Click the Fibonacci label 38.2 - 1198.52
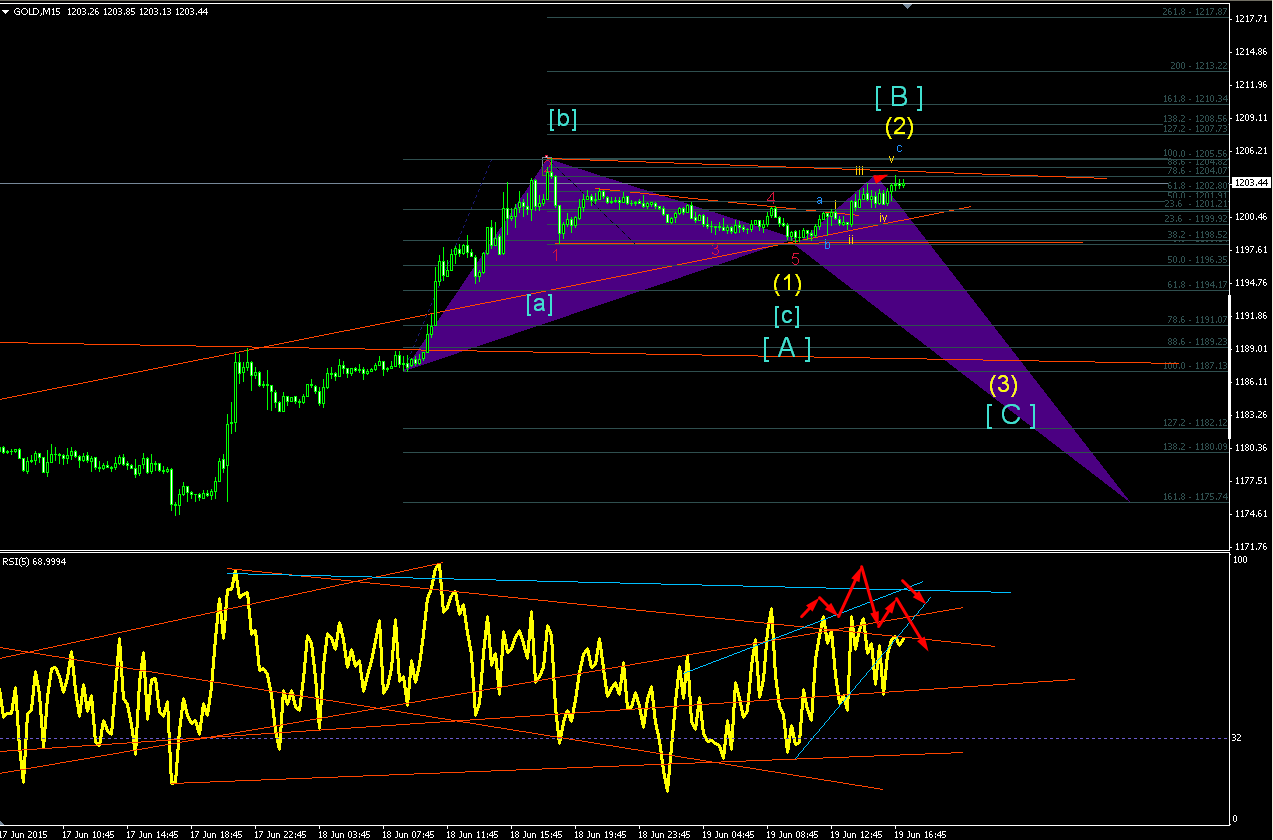Screen dimensions: 1273x840 [1196, 235]
